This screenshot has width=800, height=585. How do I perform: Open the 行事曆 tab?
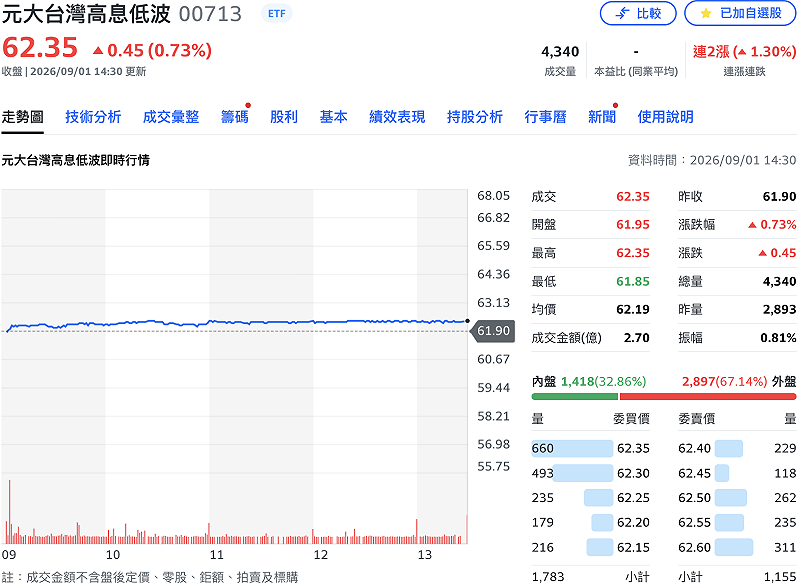(545, 117)
